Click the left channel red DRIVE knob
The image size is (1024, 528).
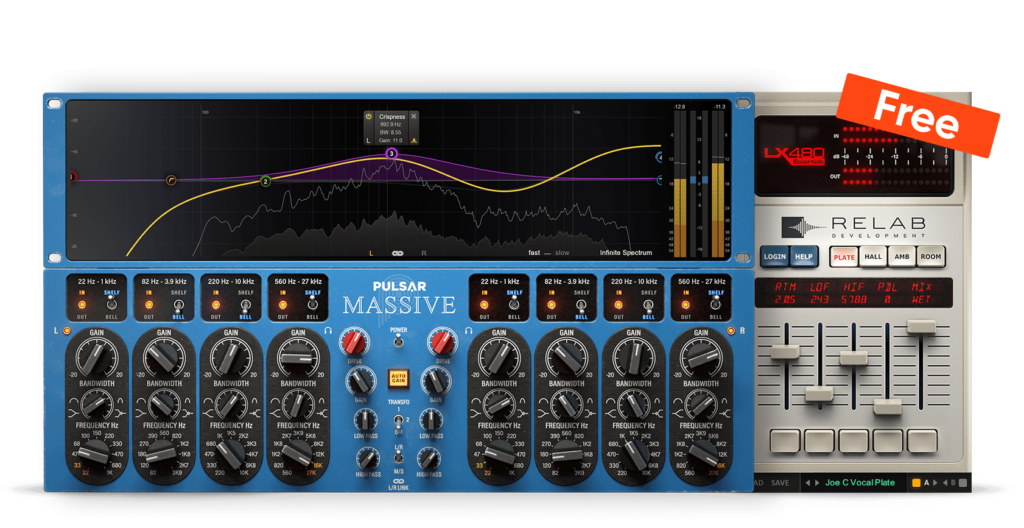click(x=353, y=342)
